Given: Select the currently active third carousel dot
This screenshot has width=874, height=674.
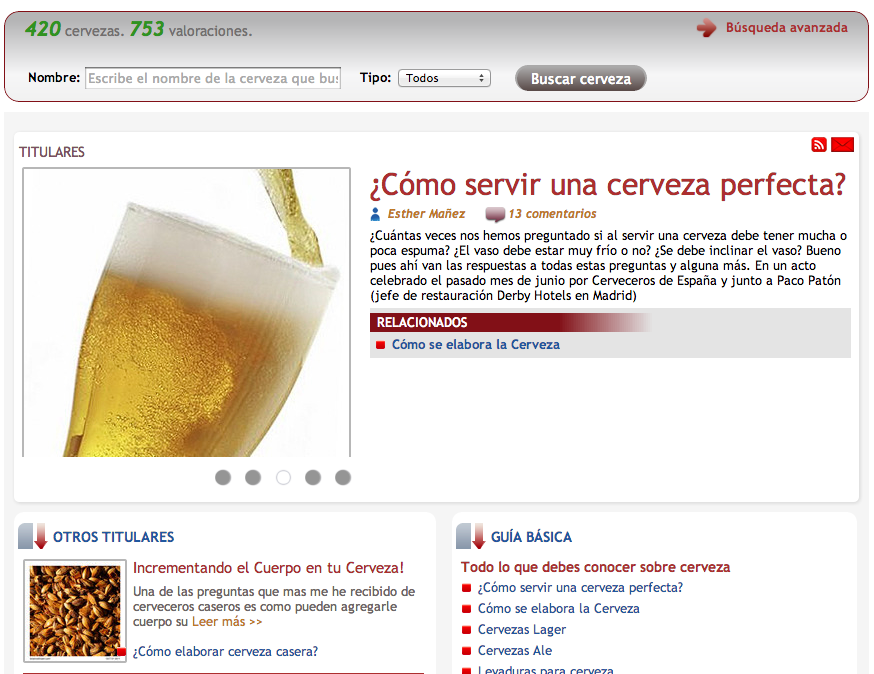Looking at the screenshot, I should [283, 477].
